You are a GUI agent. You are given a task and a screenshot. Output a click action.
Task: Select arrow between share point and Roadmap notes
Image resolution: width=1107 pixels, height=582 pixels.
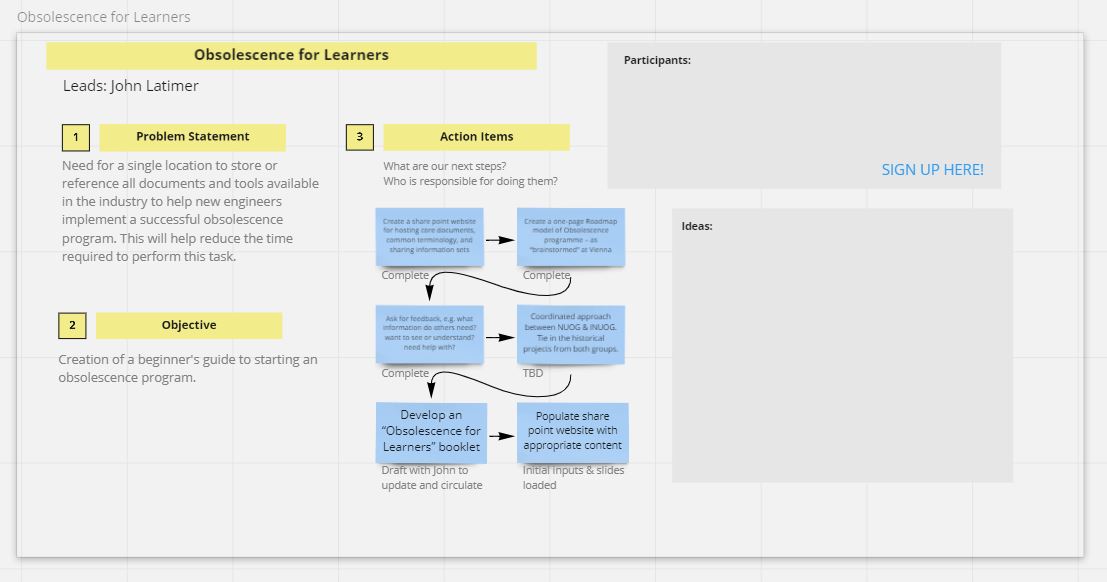(500, 240)
